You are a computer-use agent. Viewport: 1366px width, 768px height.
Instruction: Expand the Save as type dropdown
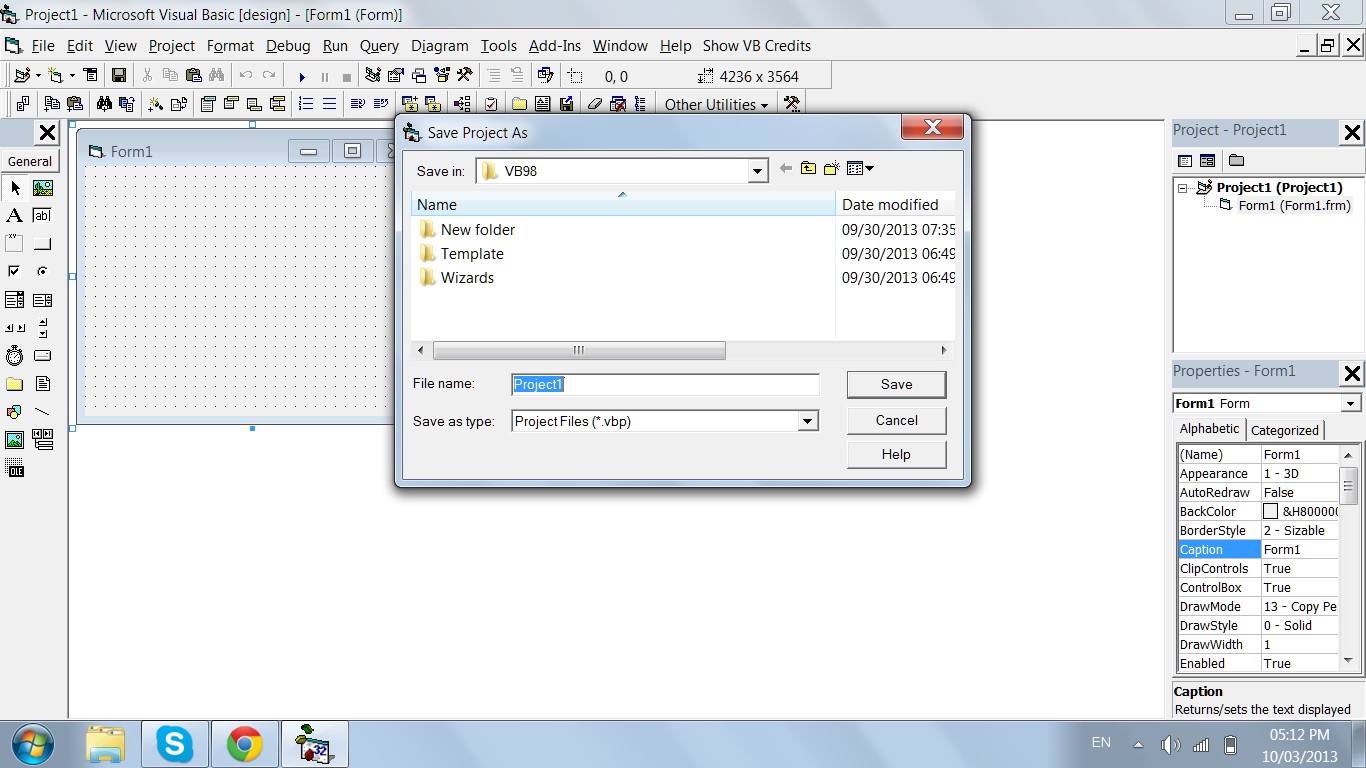click(807, 422)
